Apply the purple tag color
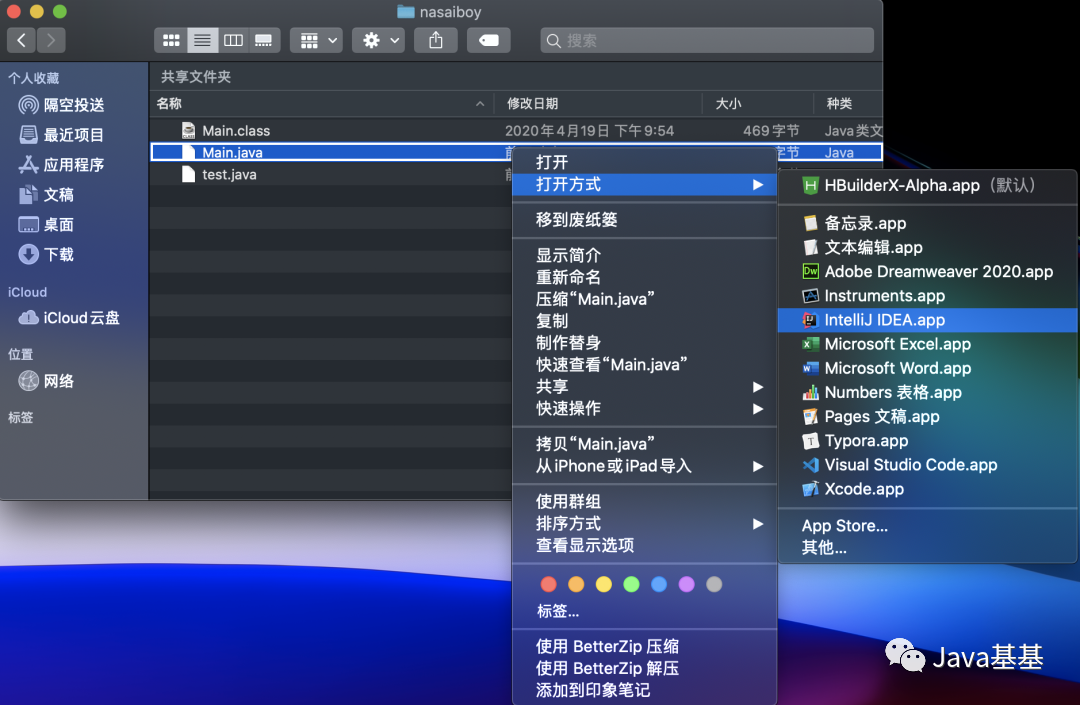The width and height of the screenshot is (1080, 705). [x=687, y=585]
